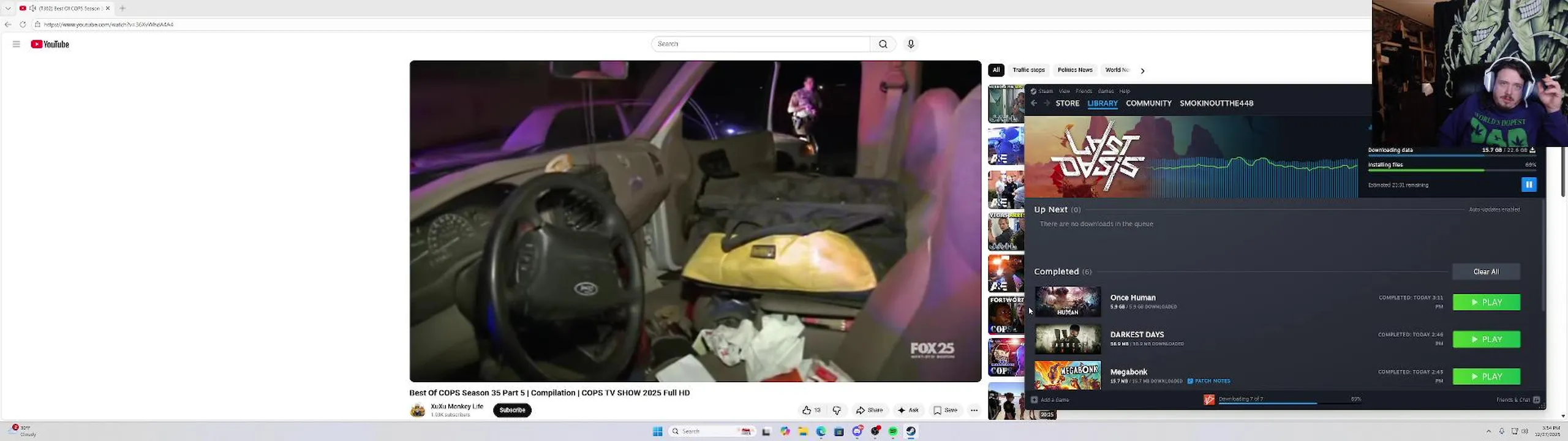Screen dimensions: 1568x441
Task: Open the XuXu Monkey Life channel avatar
Action: [x=418, y=410]
